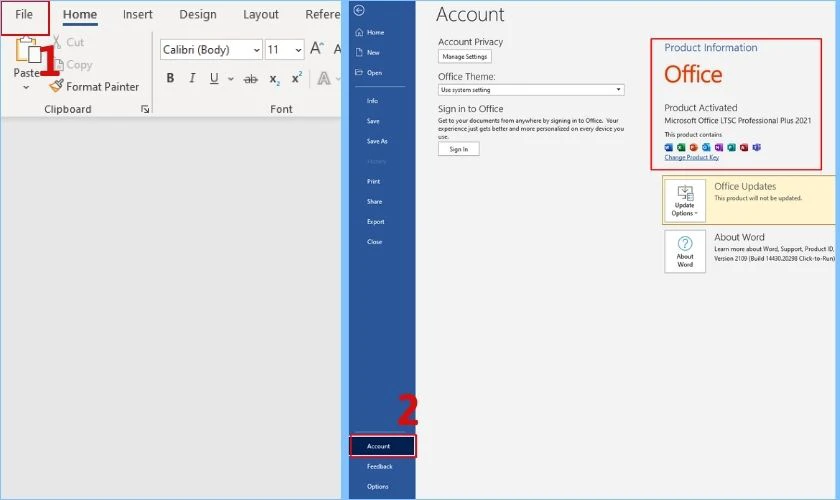Click the Text Effects letter A icon
This screenshot has height=500, width=840.
pyautogui.click(x=324, y=79)
